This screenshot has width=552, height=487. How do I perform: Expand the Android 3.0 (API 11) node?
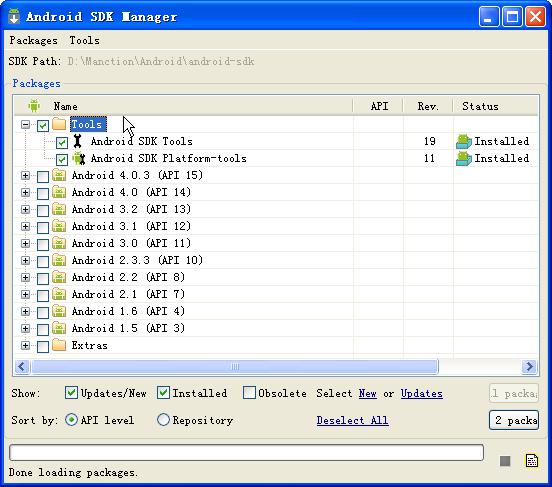point(25,243)
